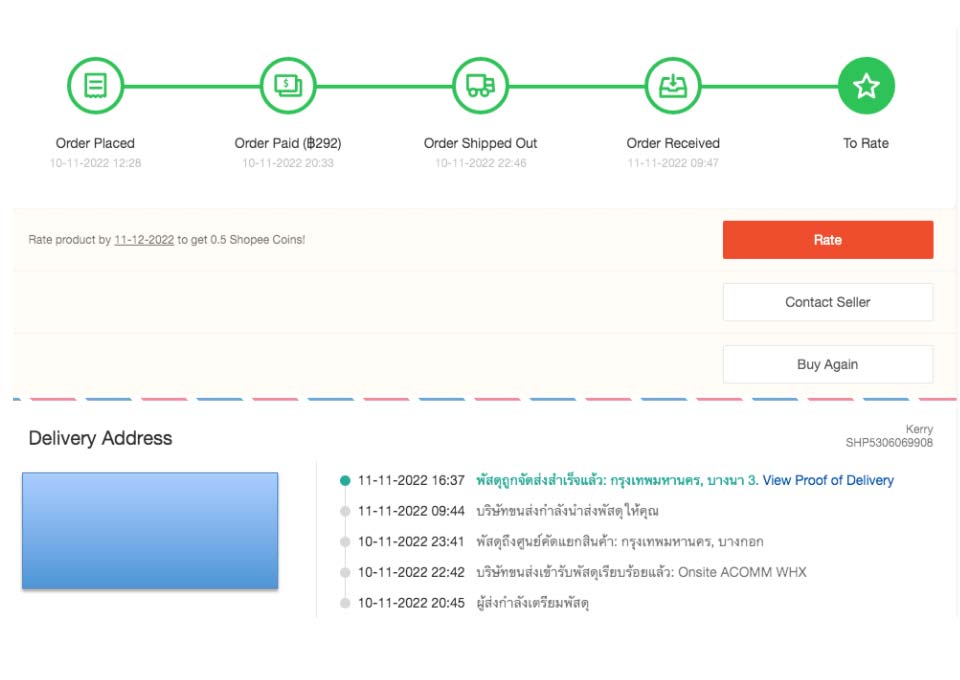Open the View Proof of Delivery link
Image resolution: width=960 pixels, height=680 pixels.
(x=828, y=480)
